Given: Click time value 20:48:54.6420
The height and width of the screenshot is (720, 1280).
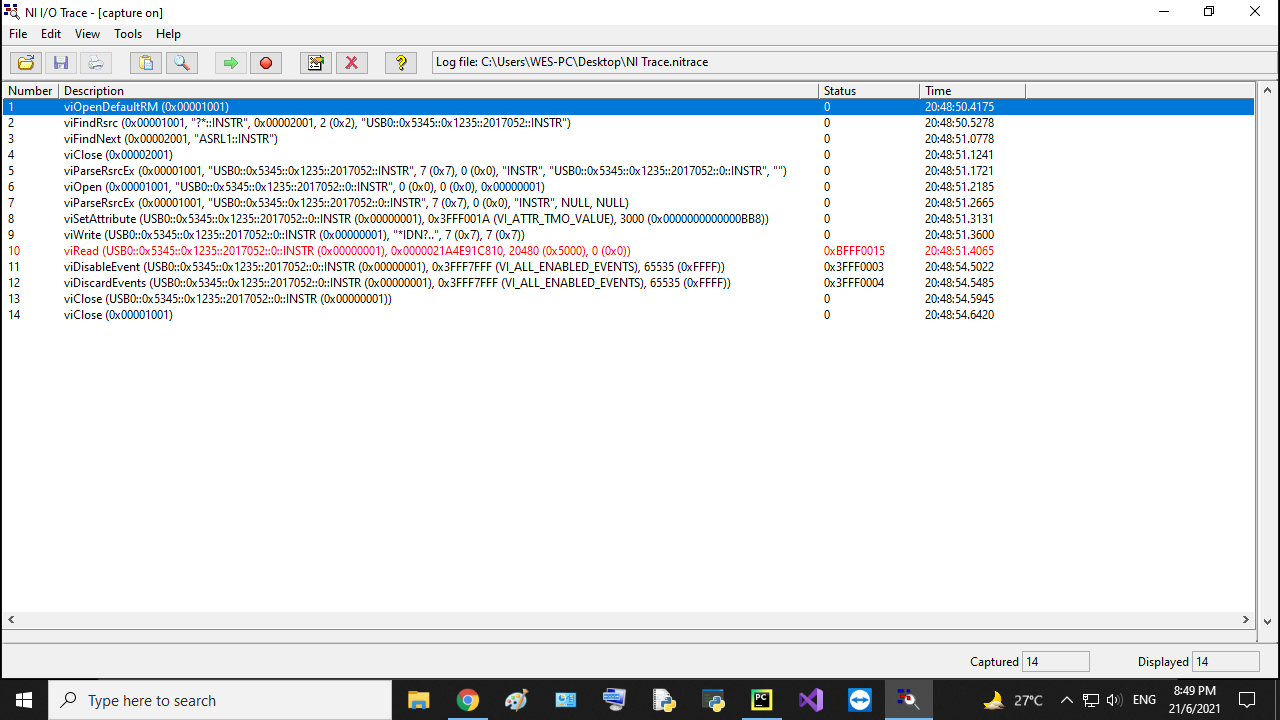Looking at the screenshot, I should 959,315.
